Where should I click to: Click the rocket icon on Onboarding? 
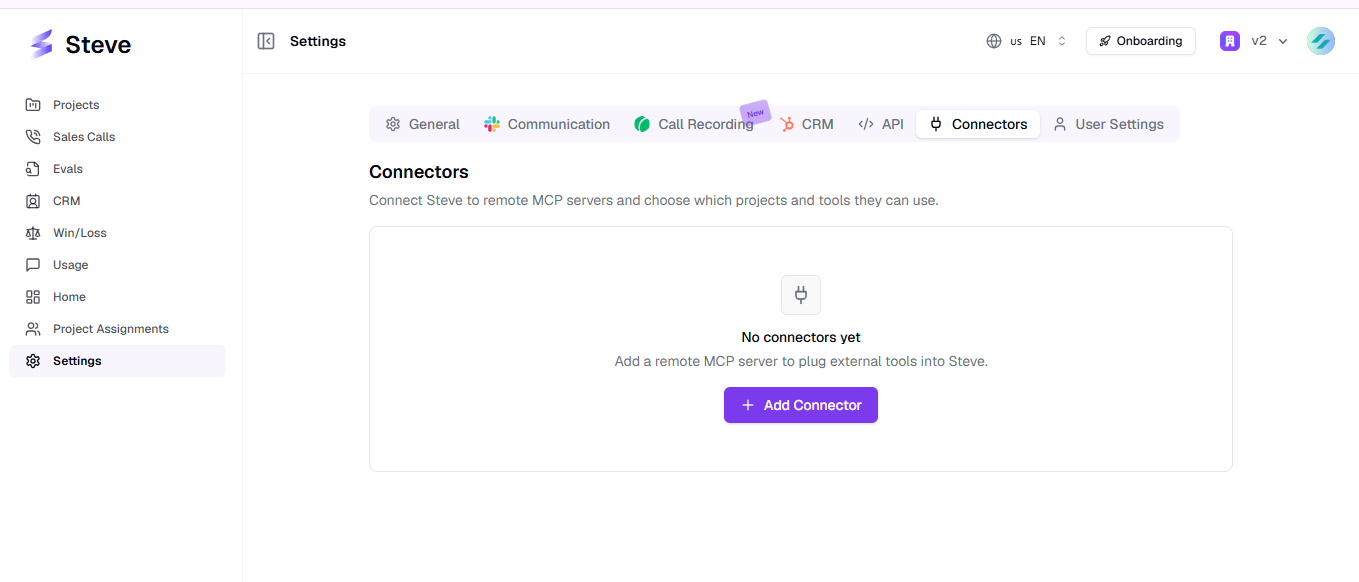[x=1105, y=41]
